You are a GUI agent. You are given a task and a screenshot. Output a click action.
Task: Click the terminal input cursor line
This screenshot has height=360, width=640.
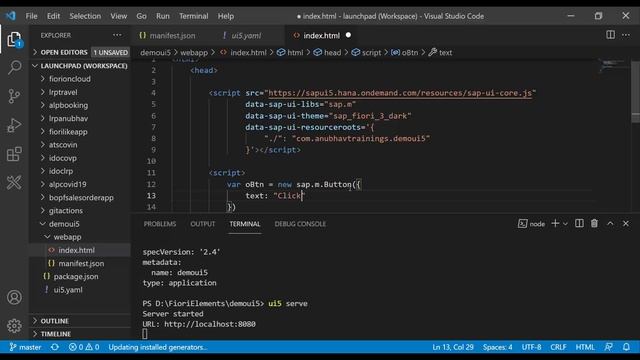145,334
